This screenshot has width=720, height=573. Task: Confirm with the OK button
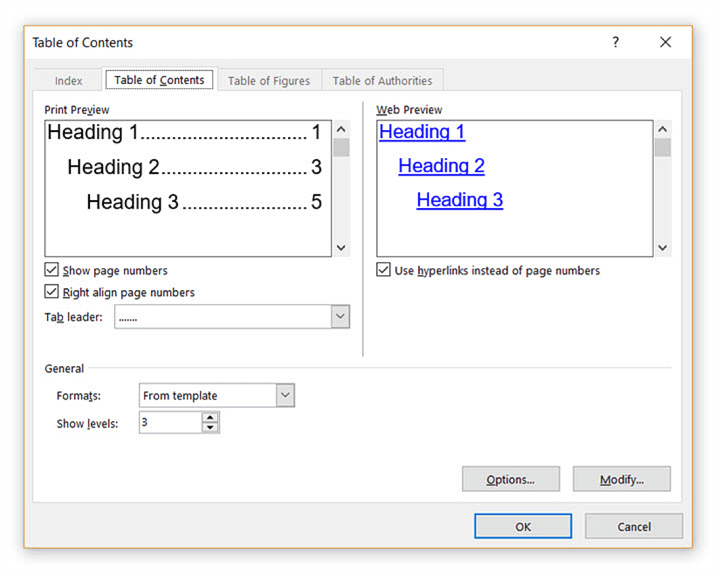coord(523,526)
